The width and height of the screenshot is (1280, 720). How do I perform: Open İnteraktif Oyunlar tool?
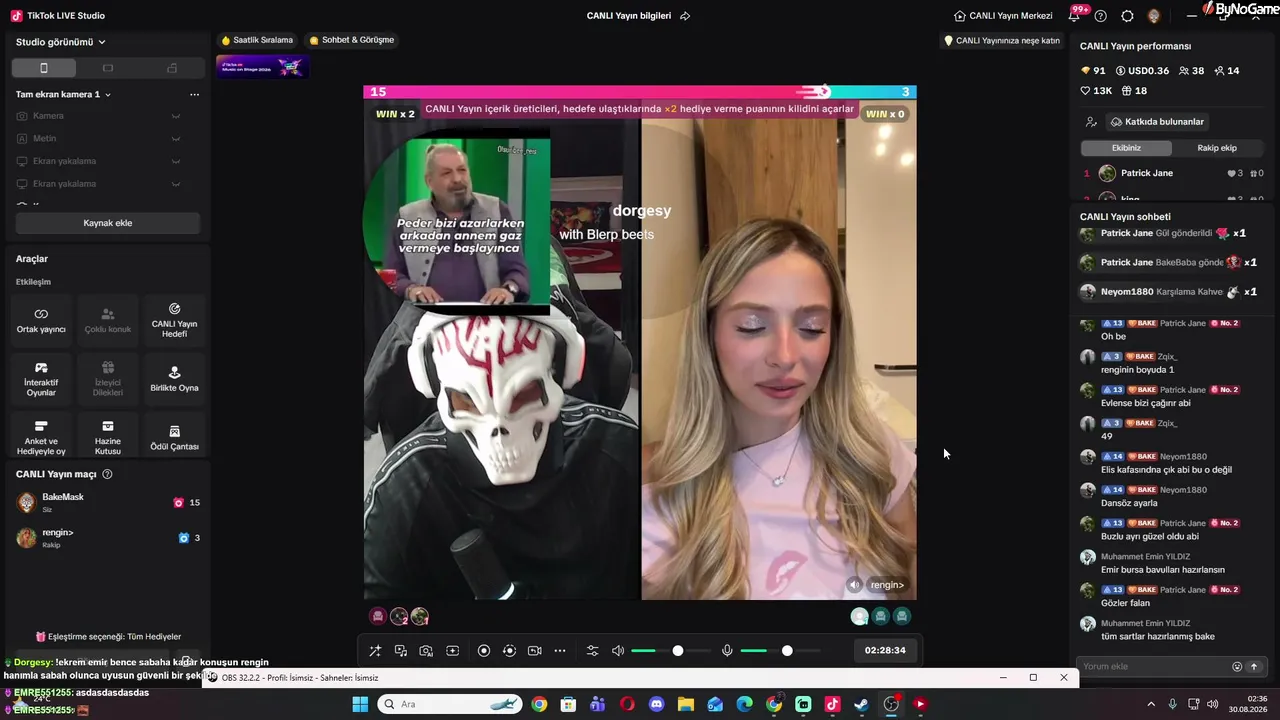pos(41,380)
